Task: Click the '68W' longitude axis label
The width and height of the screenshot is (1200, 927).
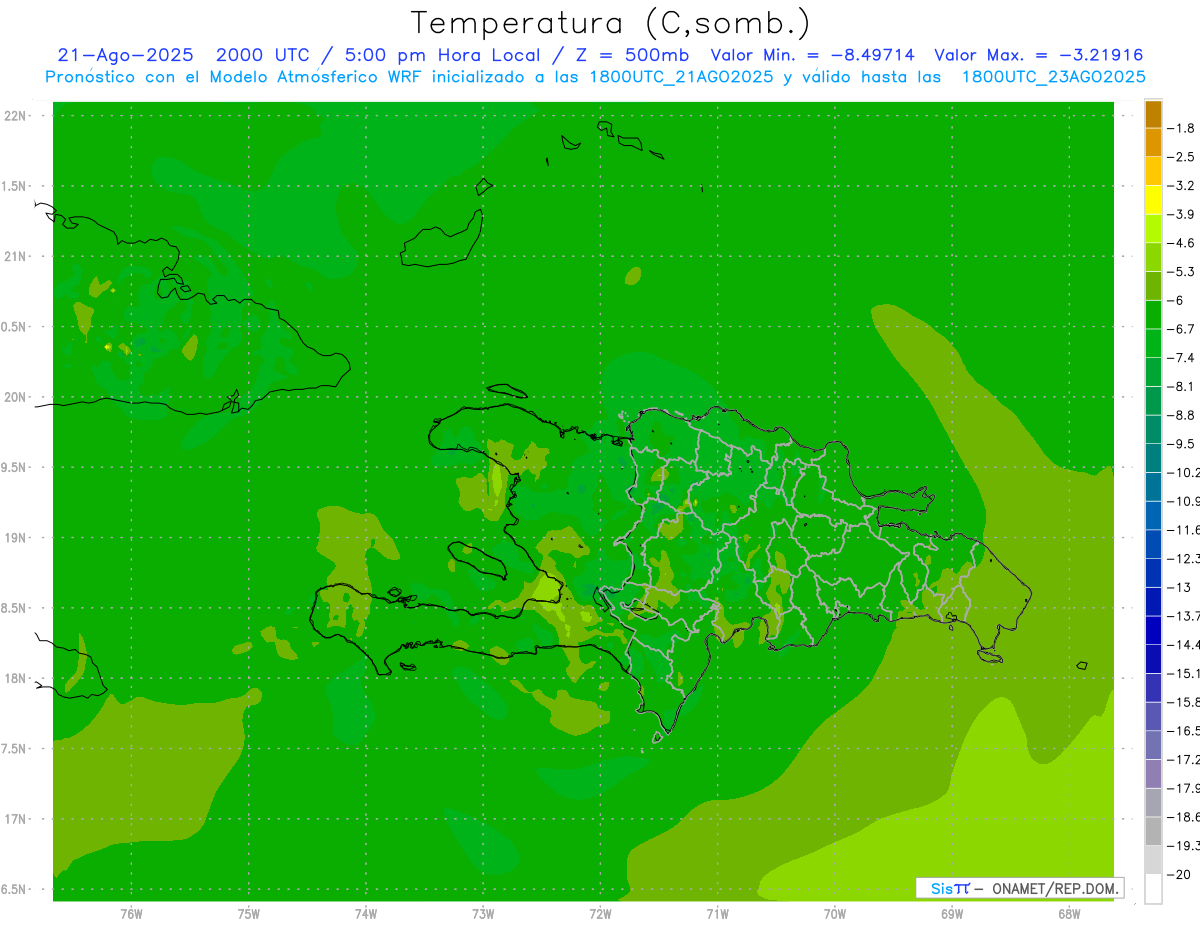Action: click(1069, 914)
